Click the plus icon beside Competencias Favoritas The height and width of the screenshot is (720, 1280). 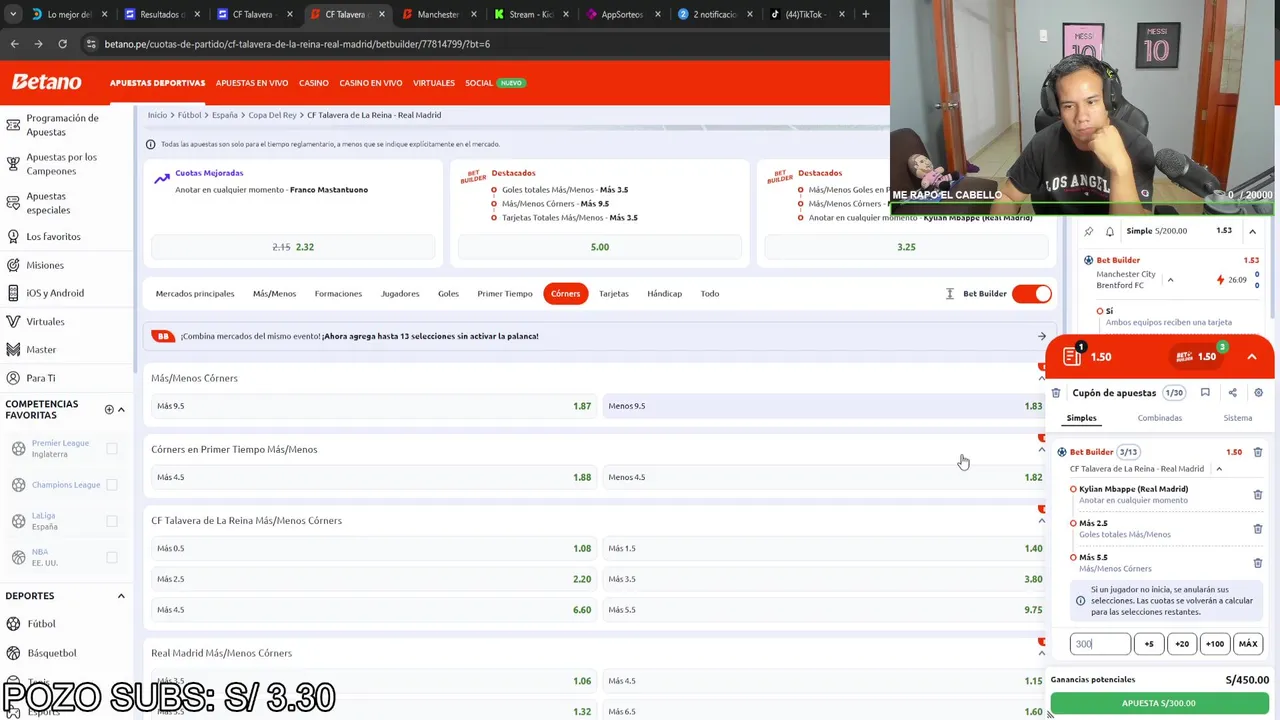click(x=109, y=409)
